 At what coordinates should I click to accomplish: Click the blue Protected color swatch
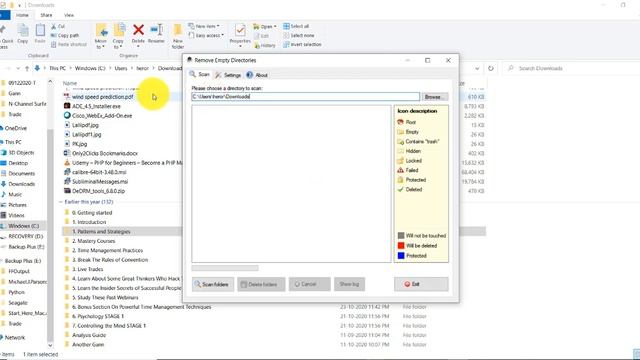tap(401, 256)
